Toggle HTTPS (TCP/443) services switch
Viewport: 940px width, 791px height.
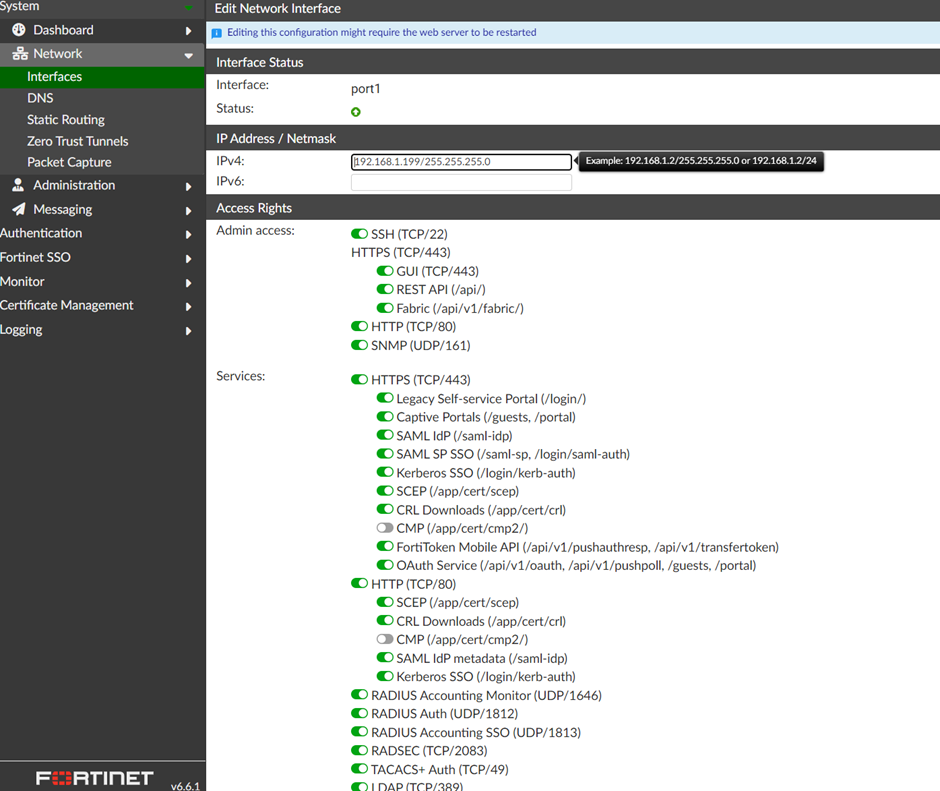tap(359, 380)
